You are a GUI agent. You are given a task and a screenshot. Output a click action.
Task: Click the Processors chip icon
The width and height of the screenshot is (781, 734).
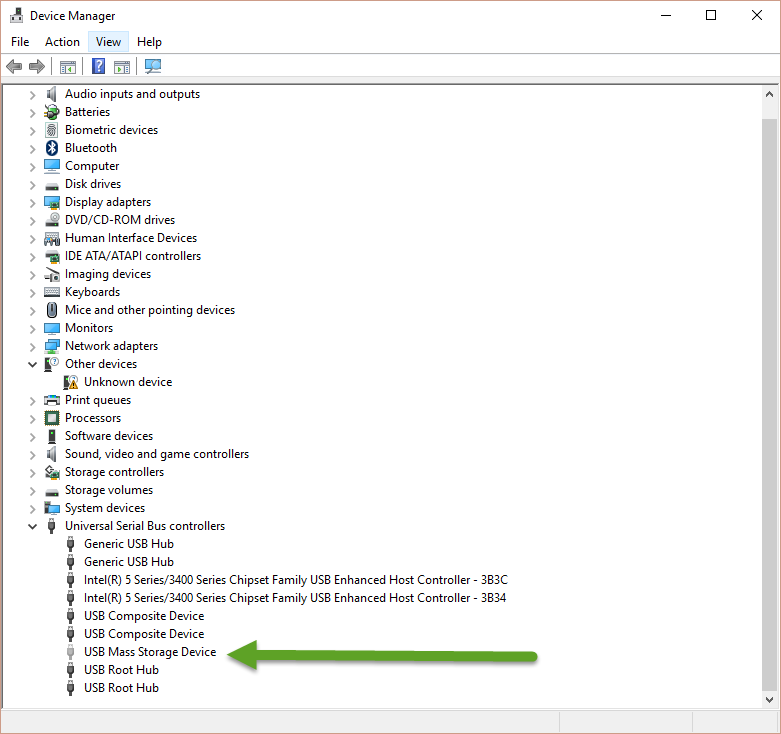click(52, 418)
